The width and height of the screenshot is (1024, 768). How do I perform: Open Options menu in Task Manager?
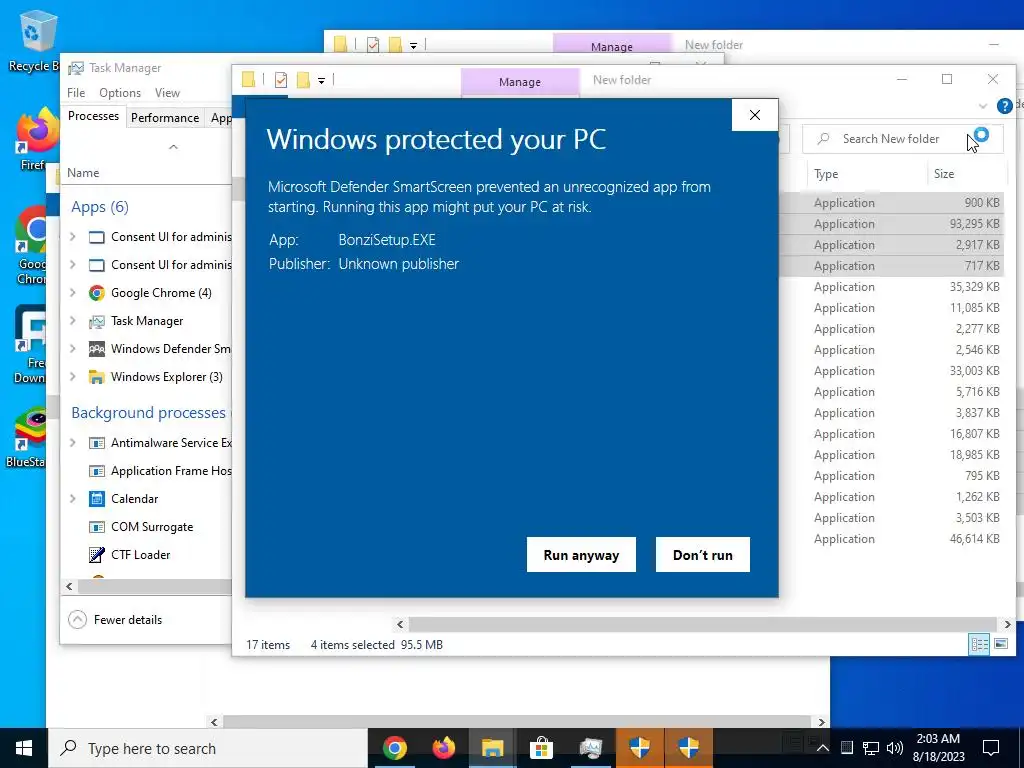pos(120,93)
